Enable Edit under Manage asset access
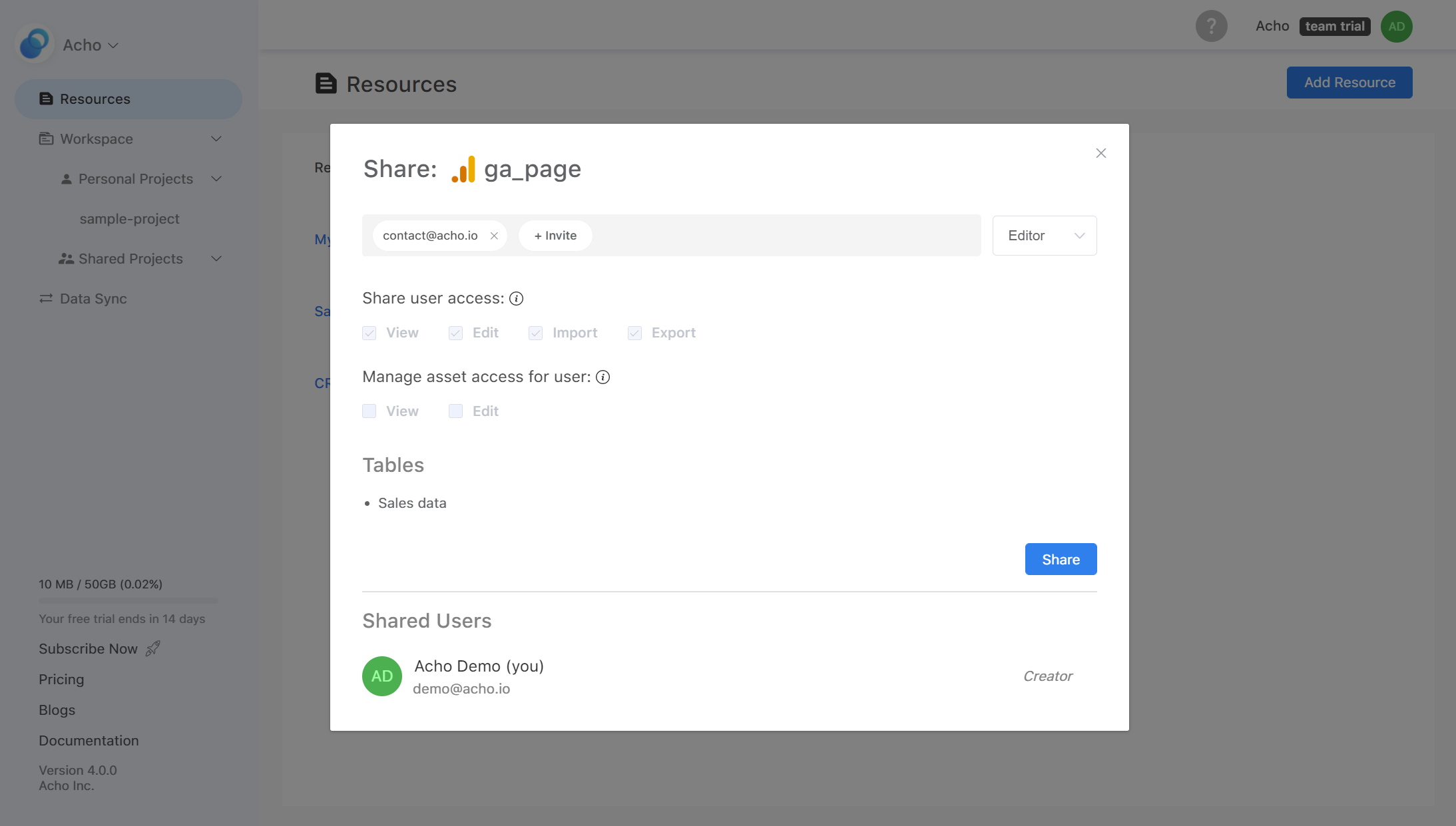The image size is (1456, 826). coord(455,411)
